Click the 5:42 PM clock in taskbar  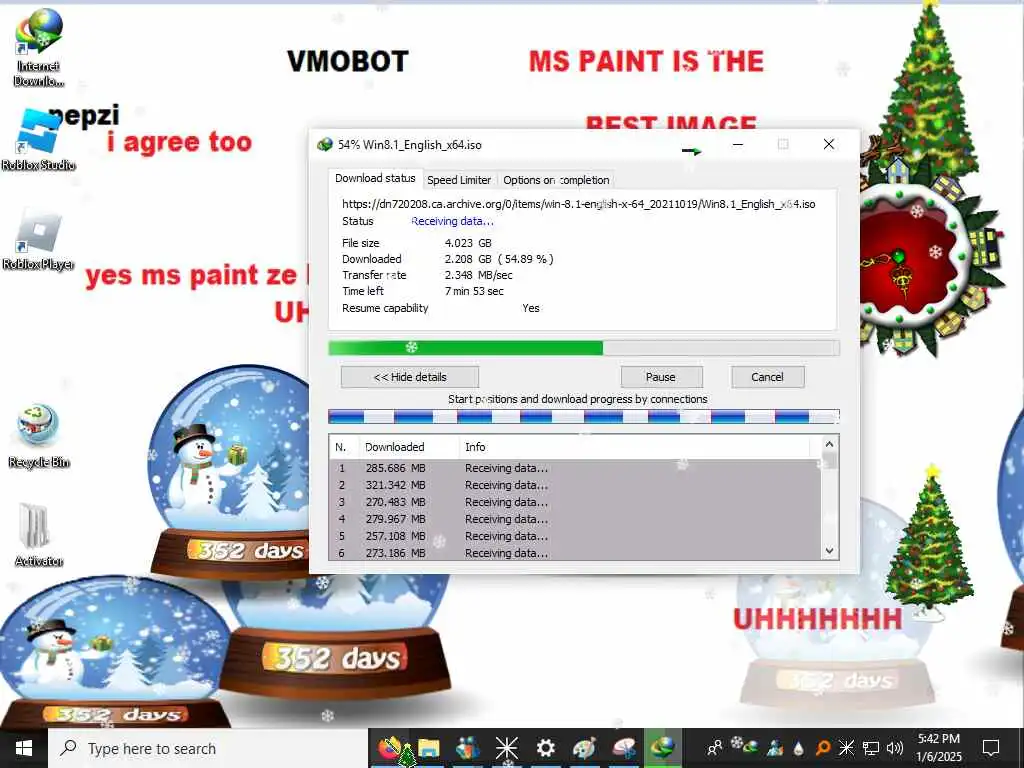(x=938, y=739)
